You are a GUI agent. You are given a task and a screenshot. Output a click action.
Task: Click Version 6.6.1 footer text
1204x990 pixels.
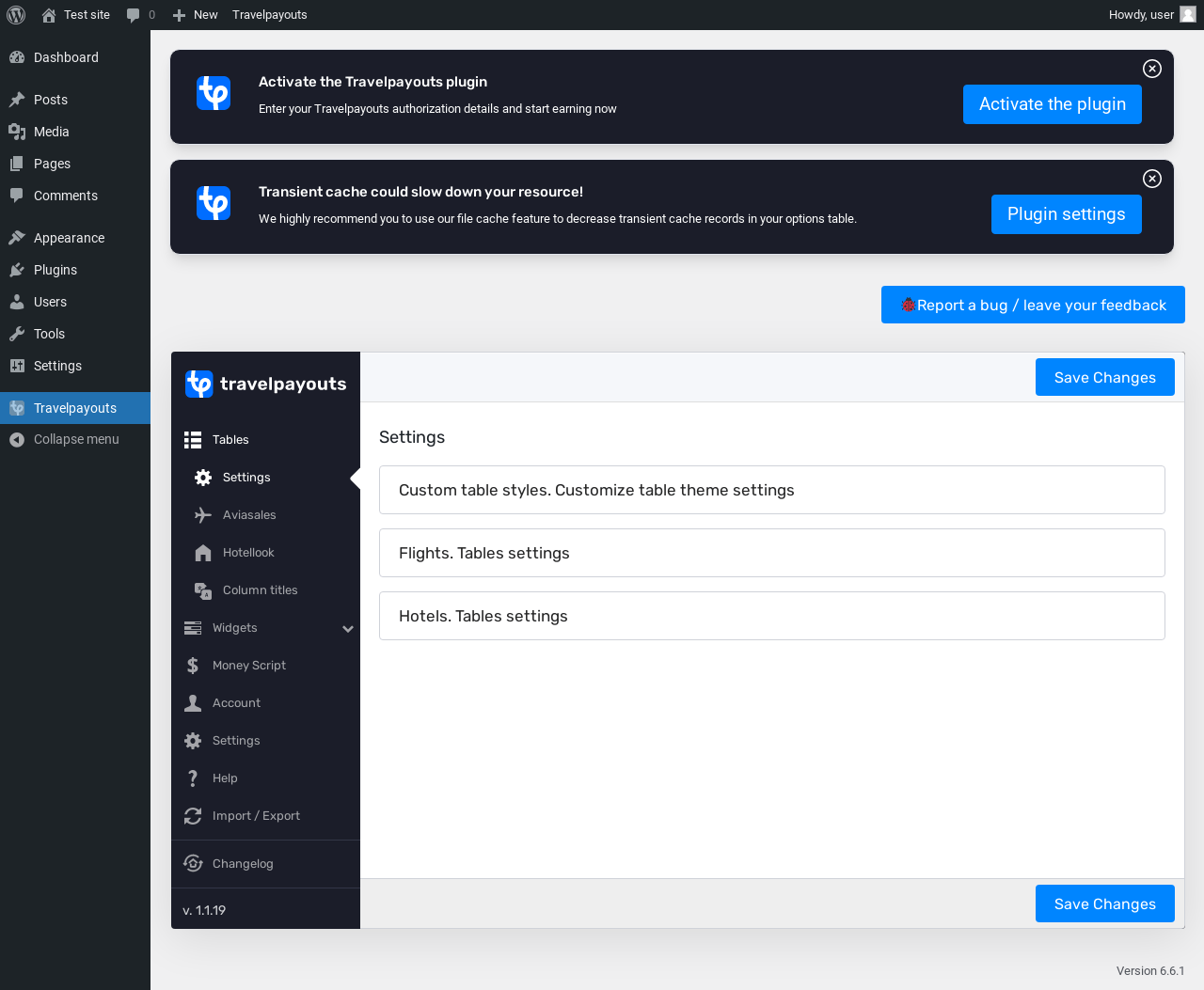1150,971
